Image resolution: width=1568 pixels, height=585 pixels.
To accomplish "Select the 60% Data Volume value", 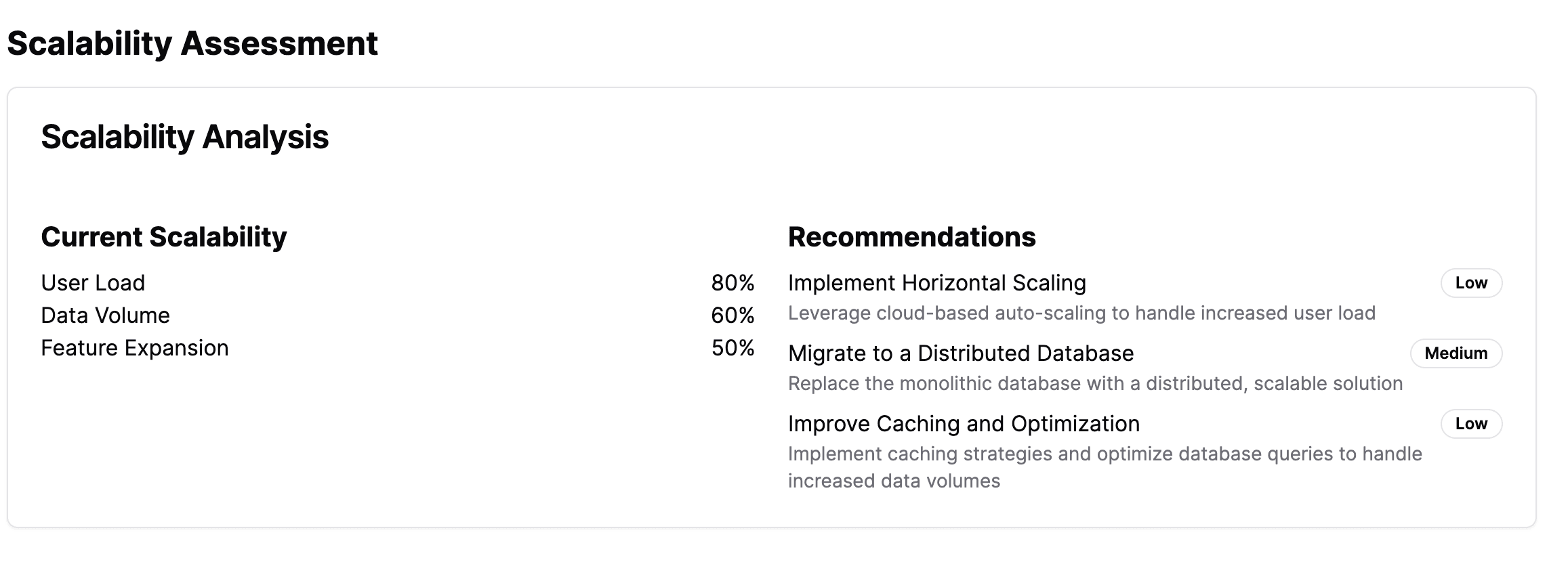I will pyautogui.click(x=733, y=316).
